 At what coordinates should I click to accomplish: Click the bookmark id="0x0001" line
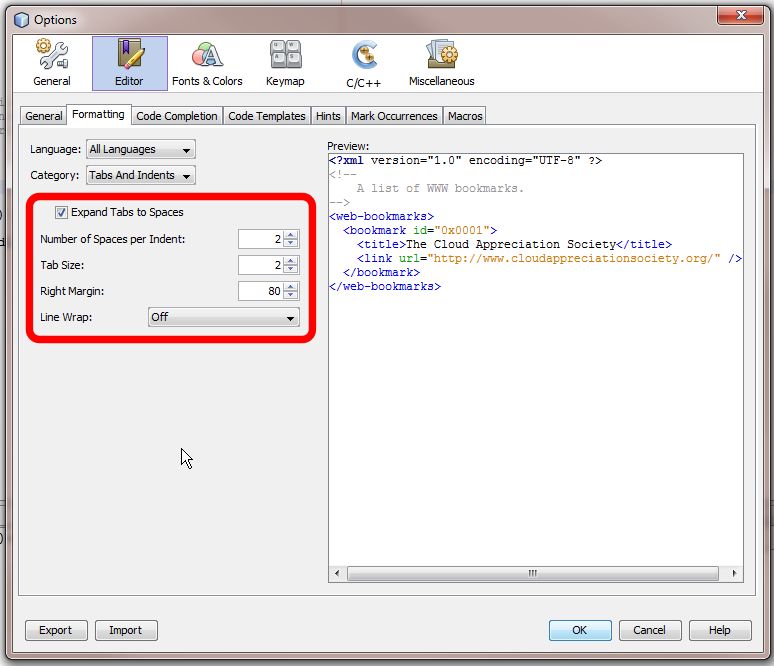pyautogui.click(x=420, y=231)
